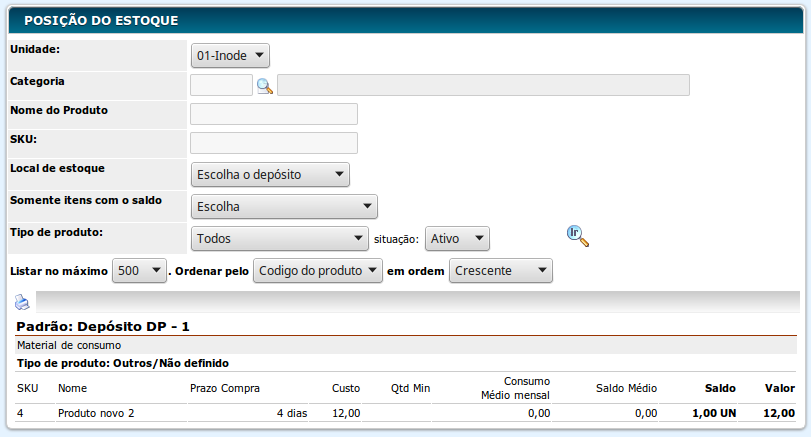Image resolution: width=811 pixels, height=437 pixels.
Task: Click the 1,00 UN saldo value
Action: tap(713, 413)
